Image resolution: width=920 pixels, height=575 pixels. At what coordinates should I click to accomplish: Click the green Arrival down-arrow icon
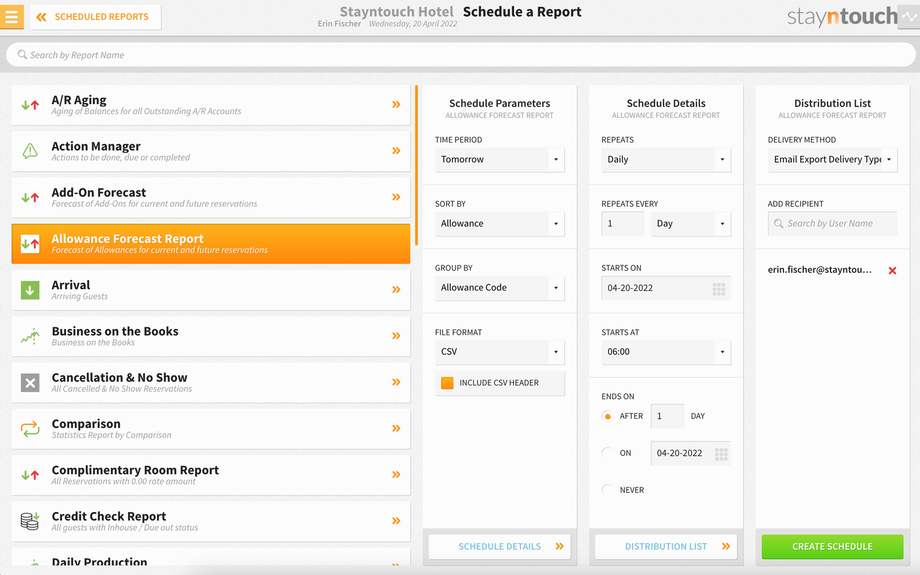(30, 290)
